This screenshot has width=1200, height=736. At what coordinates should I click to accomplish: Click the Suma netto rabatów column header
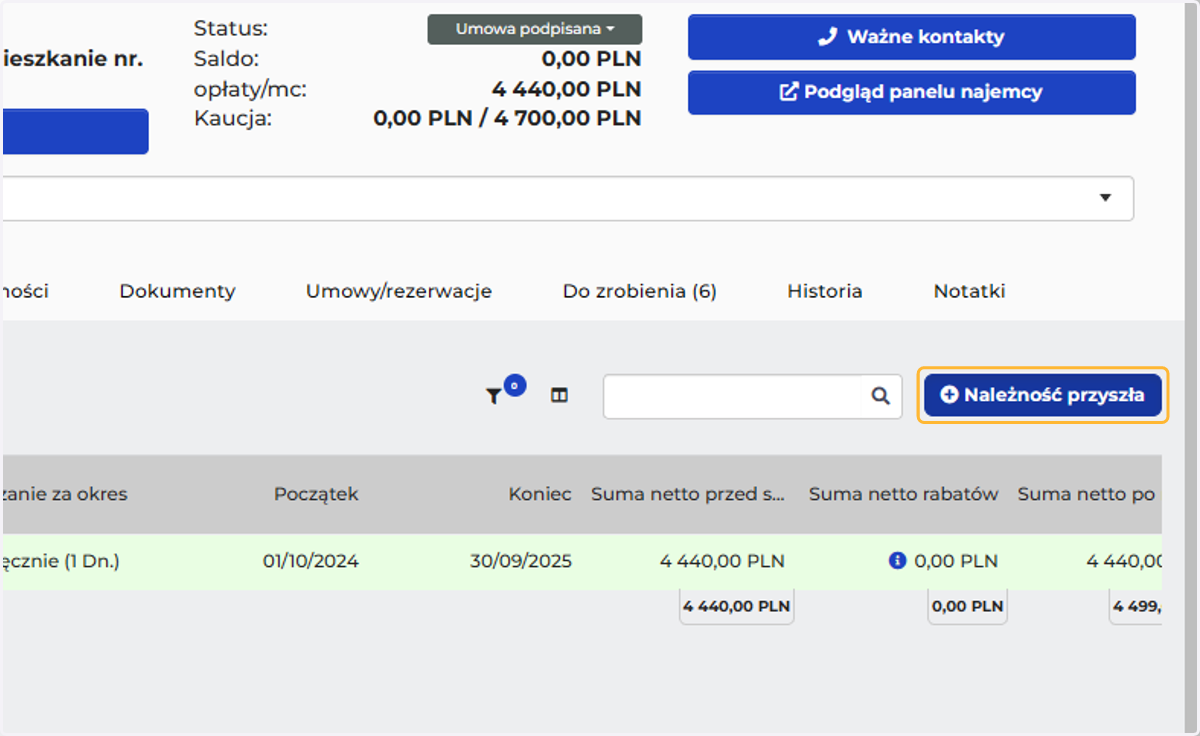903,494
